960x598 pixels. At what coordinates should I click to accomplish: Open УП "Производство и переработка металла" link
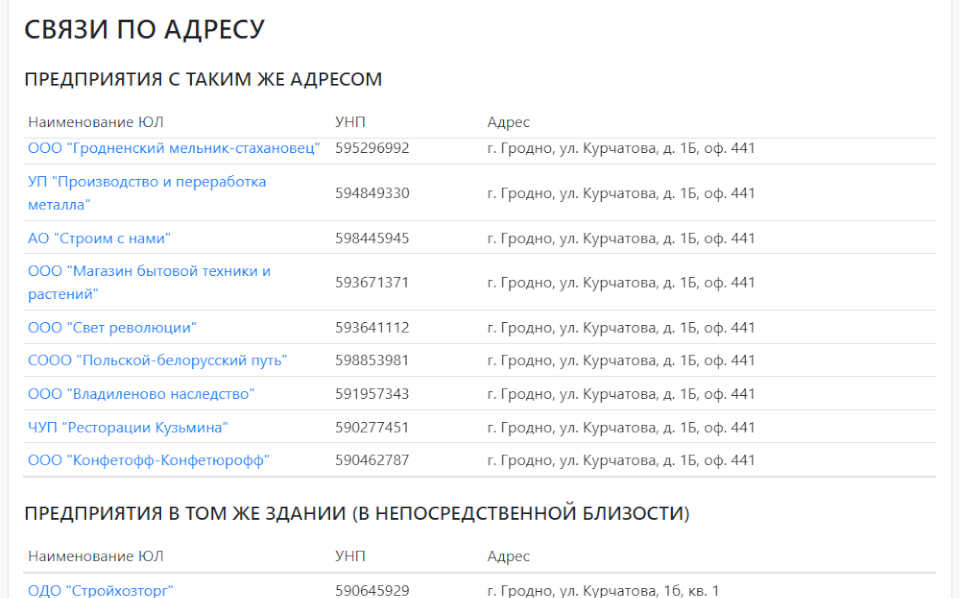(145, 192)
